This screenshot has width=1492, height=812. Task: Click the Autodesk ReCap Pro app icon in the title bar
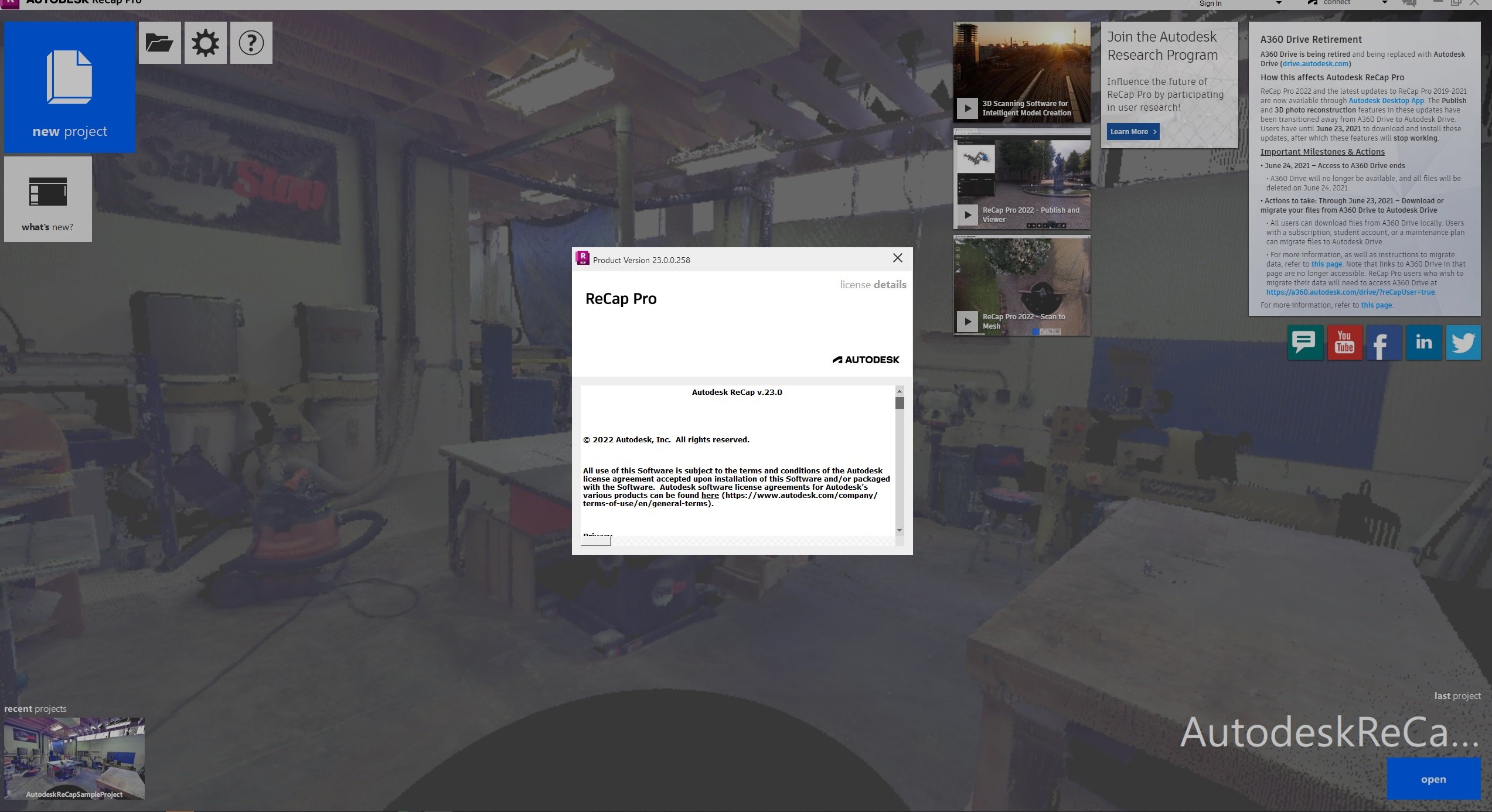(x=11, y=3)
